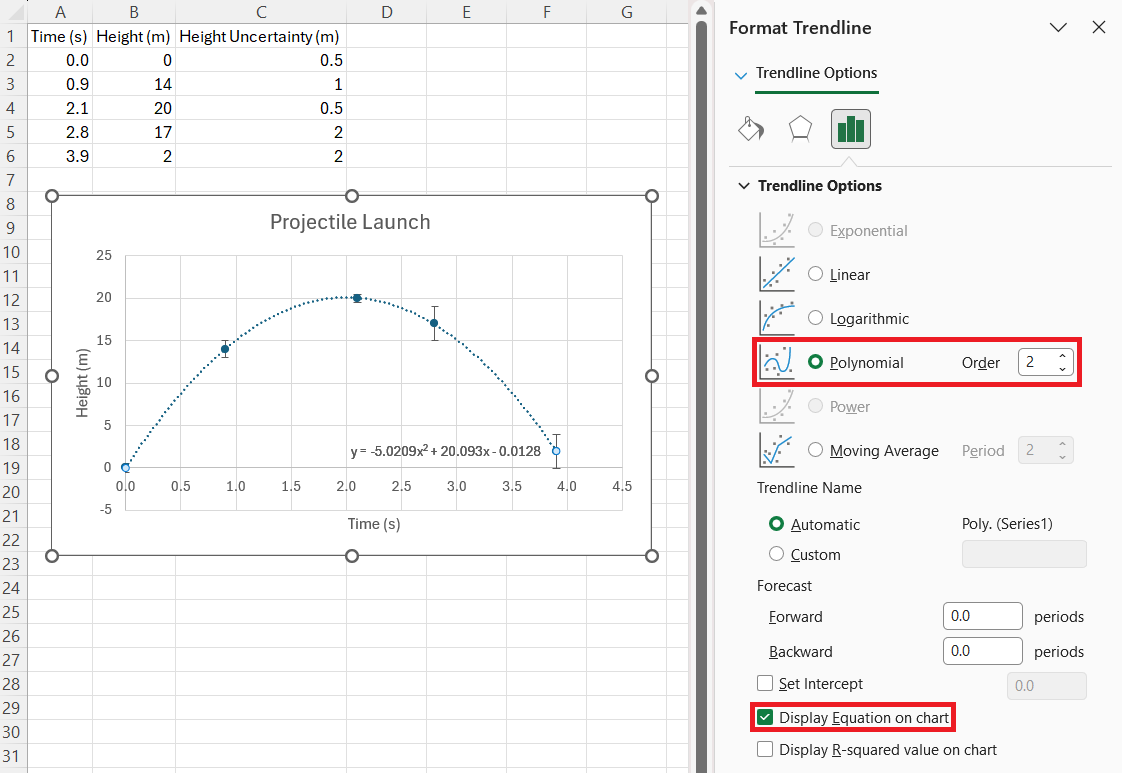Decrease the polynomial Order value
This screenshot has height=773, width=1122.
(x=1063, y=369)
